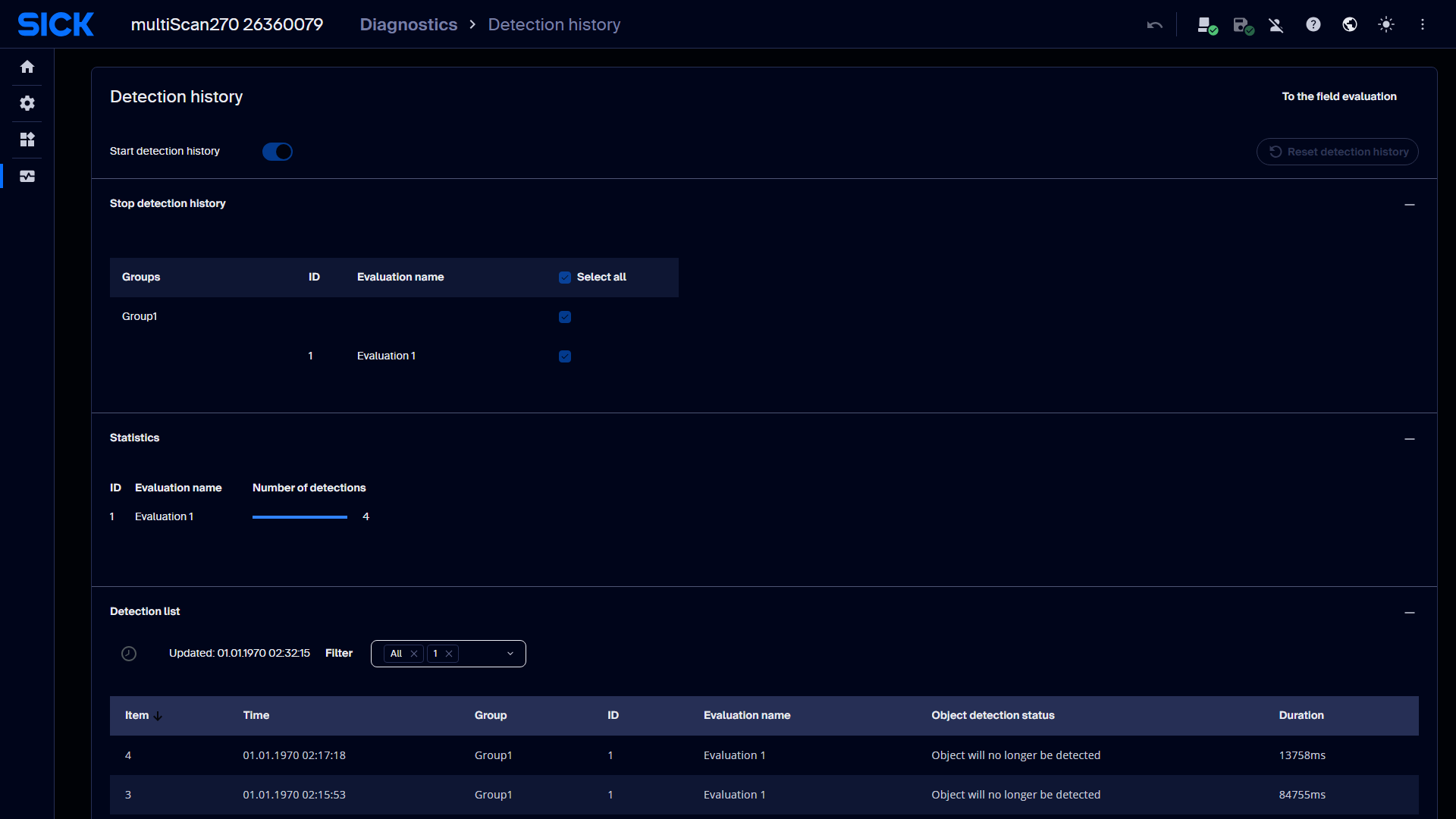This screenshot has width=1456, height=819.
Task: Open the Home page from sidebar
Action: (x=27, y=67)
